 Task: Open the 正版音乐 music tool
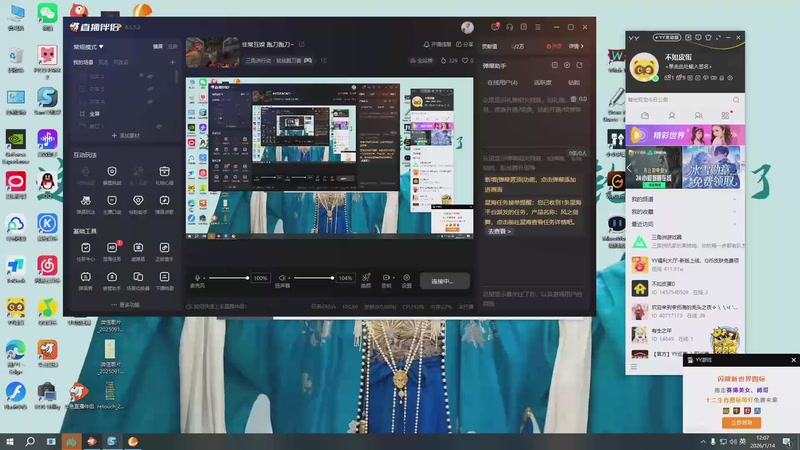163,247
